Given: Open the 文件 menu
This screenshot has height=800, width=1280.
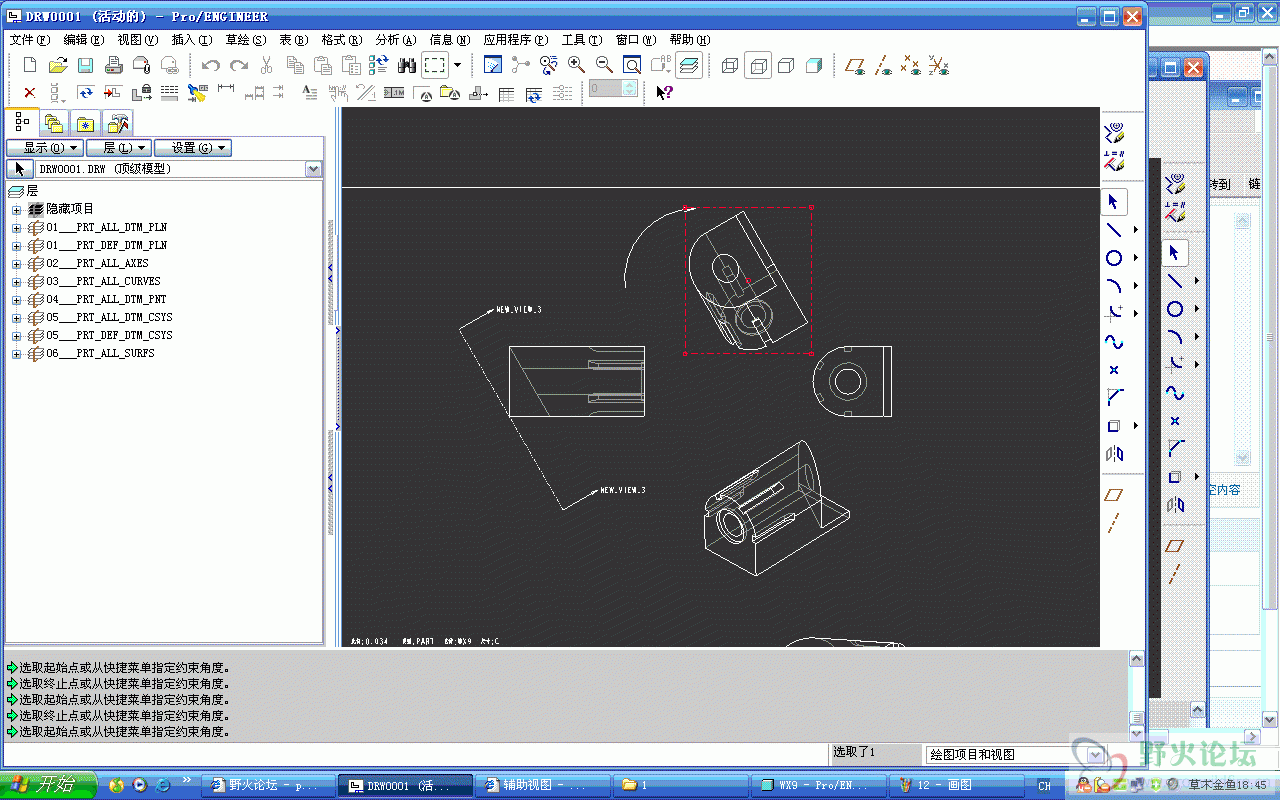Looking at the screenshot, I should [29, 40].
